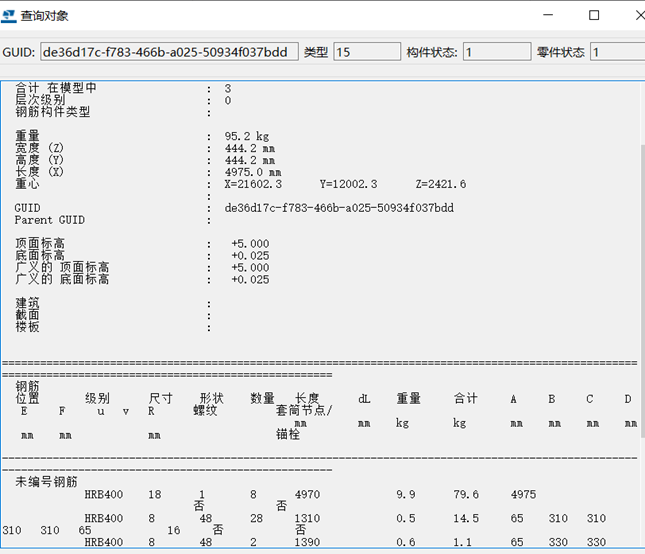Click the 构件状态 field
This screenshot has width=645, height=554.
click(497, 52)
